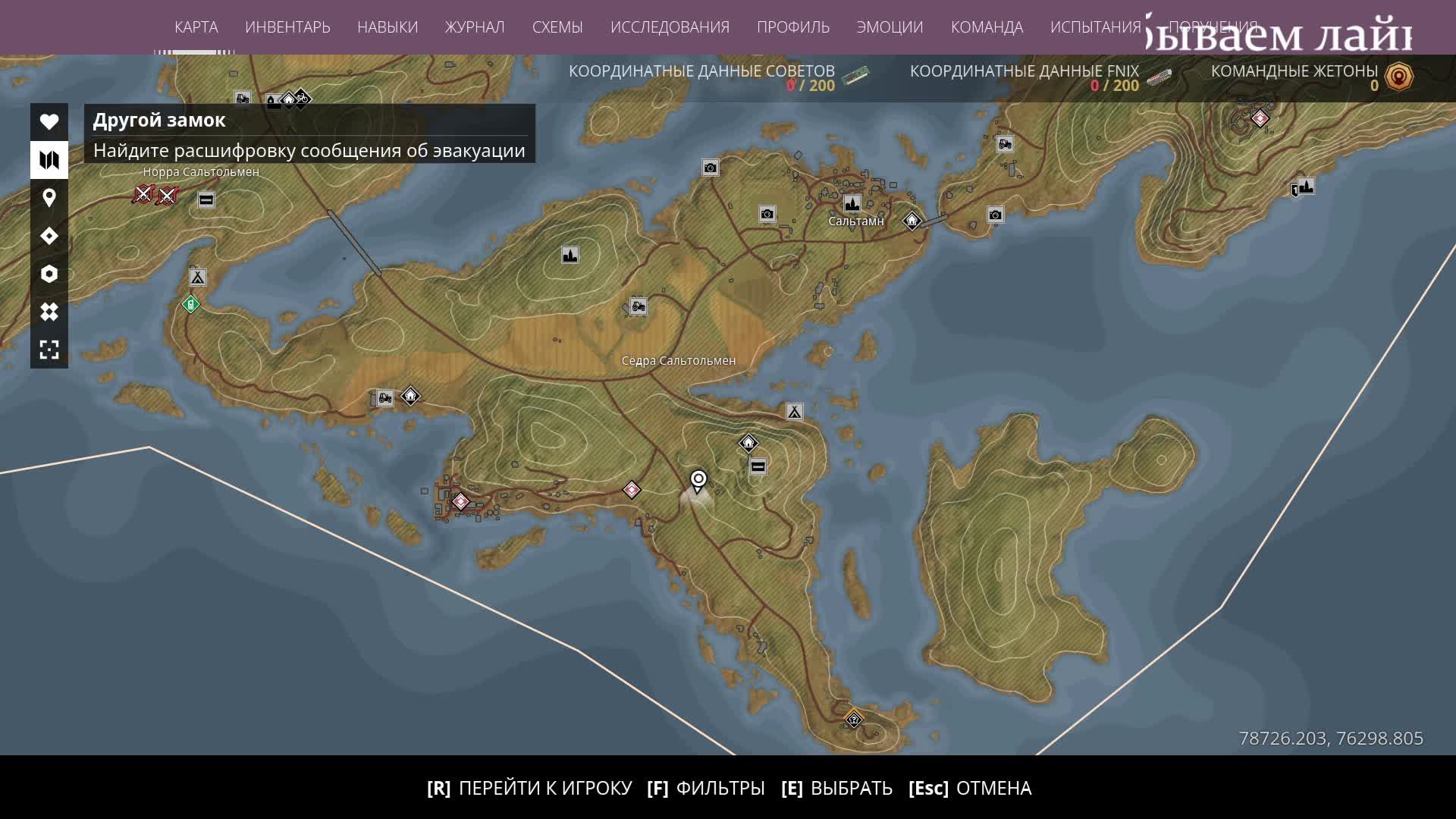
Task: Switch to ИССЛЕДОВАНИЯ tab
Action: click(x=670, y=27)
